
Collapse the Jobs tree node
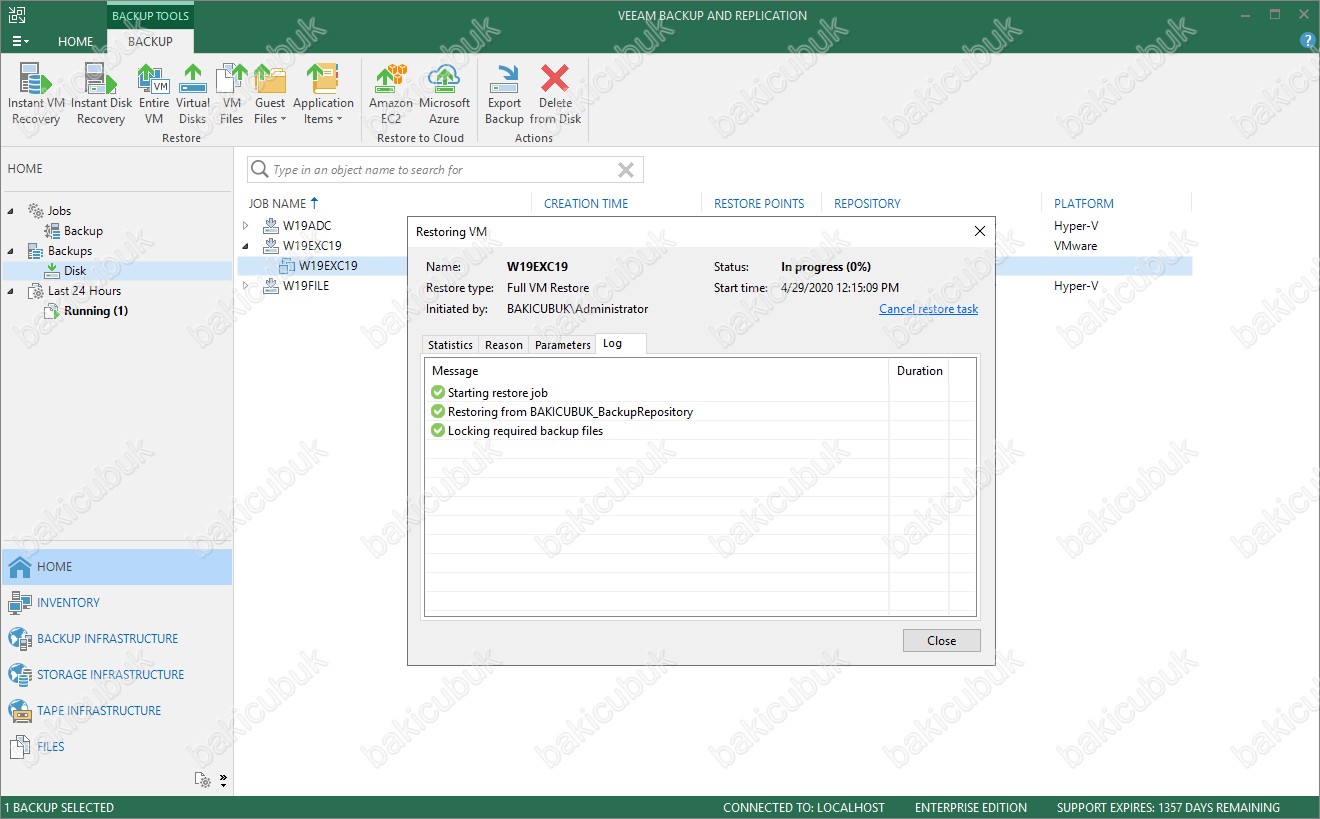12,211
